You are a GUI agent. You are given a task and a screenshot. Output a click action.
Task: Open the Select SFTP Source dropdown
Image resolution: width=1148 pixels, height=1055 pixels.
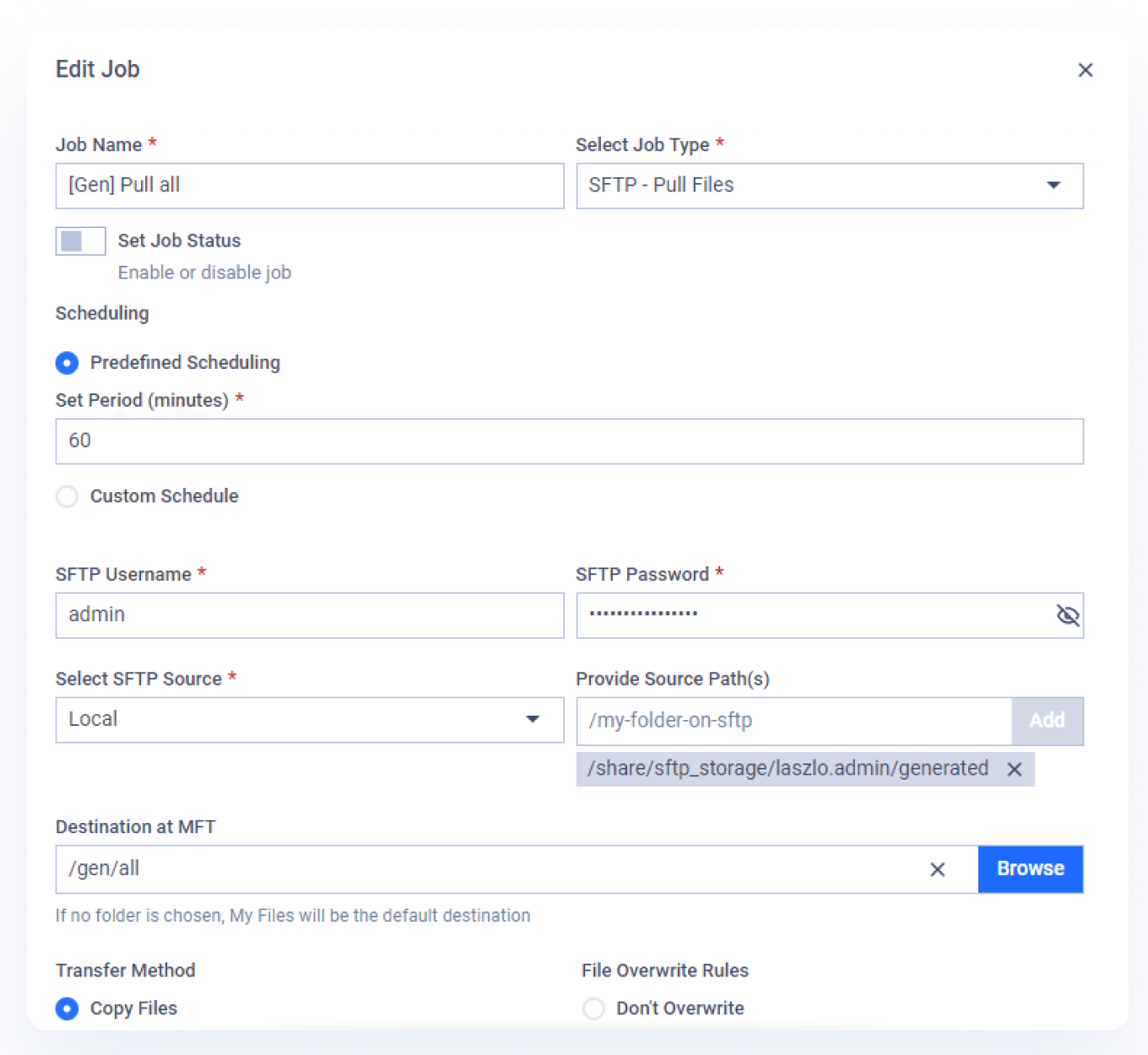click(x=310, y=720)
